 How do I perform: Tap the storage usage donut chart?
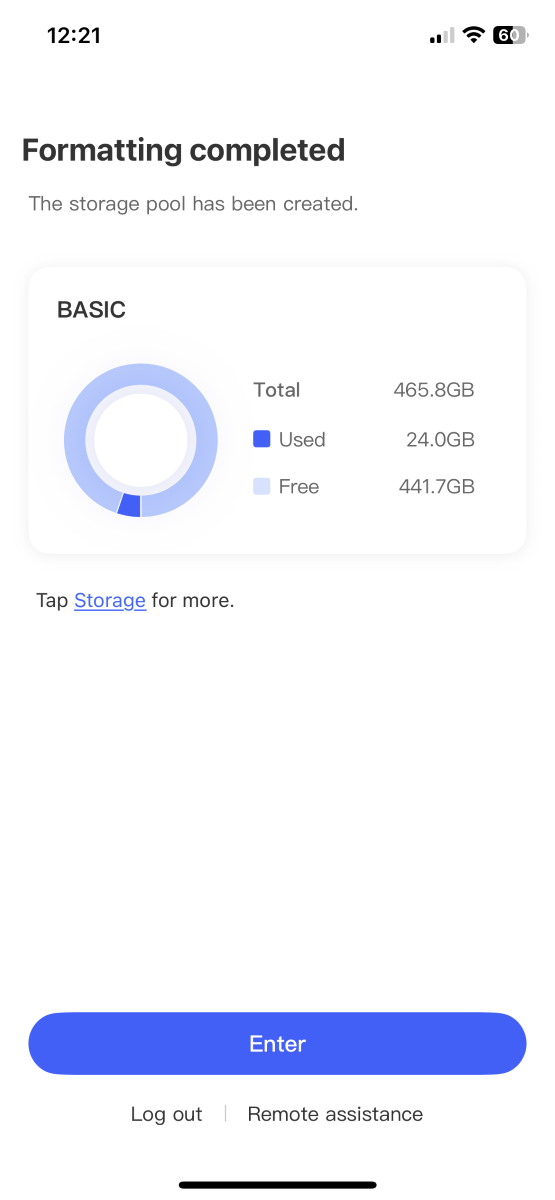(140, 440)
